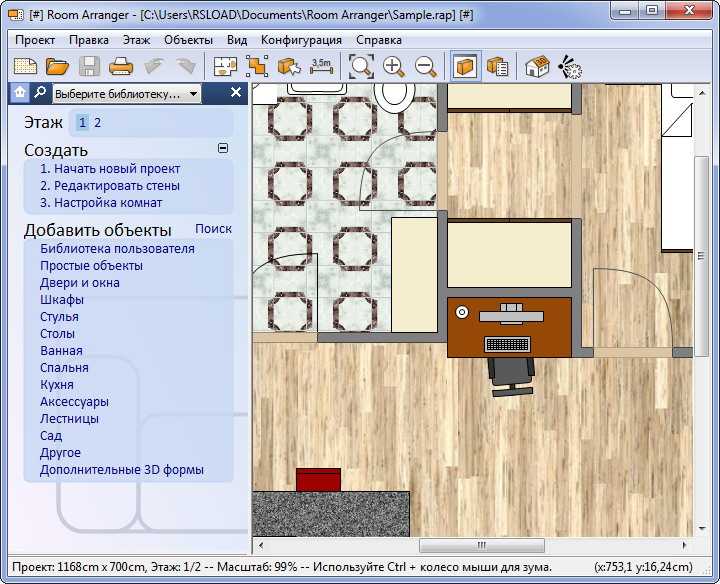Open the Шкафы category

[62, 300]
